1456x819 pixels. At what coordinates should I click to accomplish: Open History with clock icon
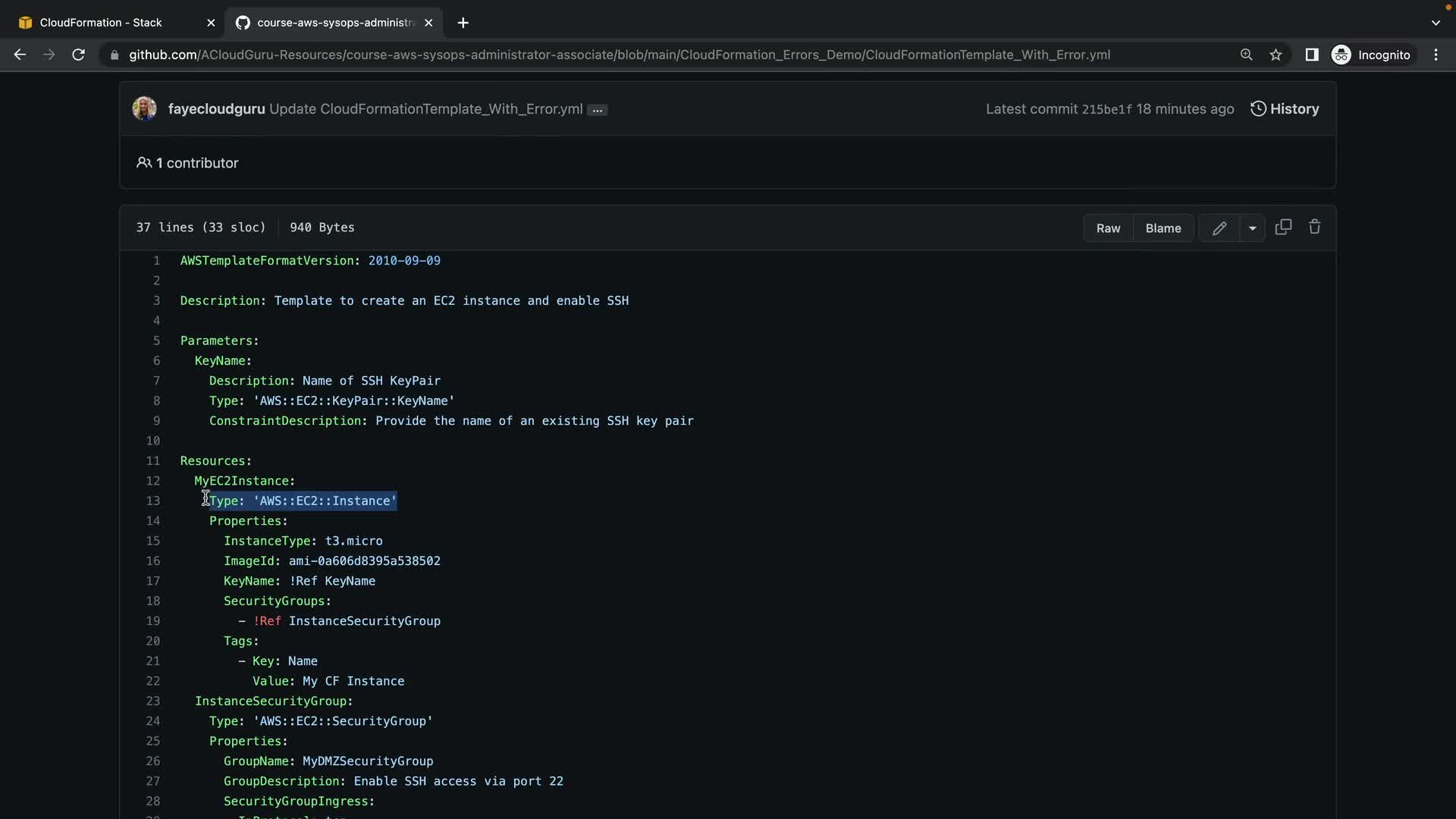click(1285, 108)
